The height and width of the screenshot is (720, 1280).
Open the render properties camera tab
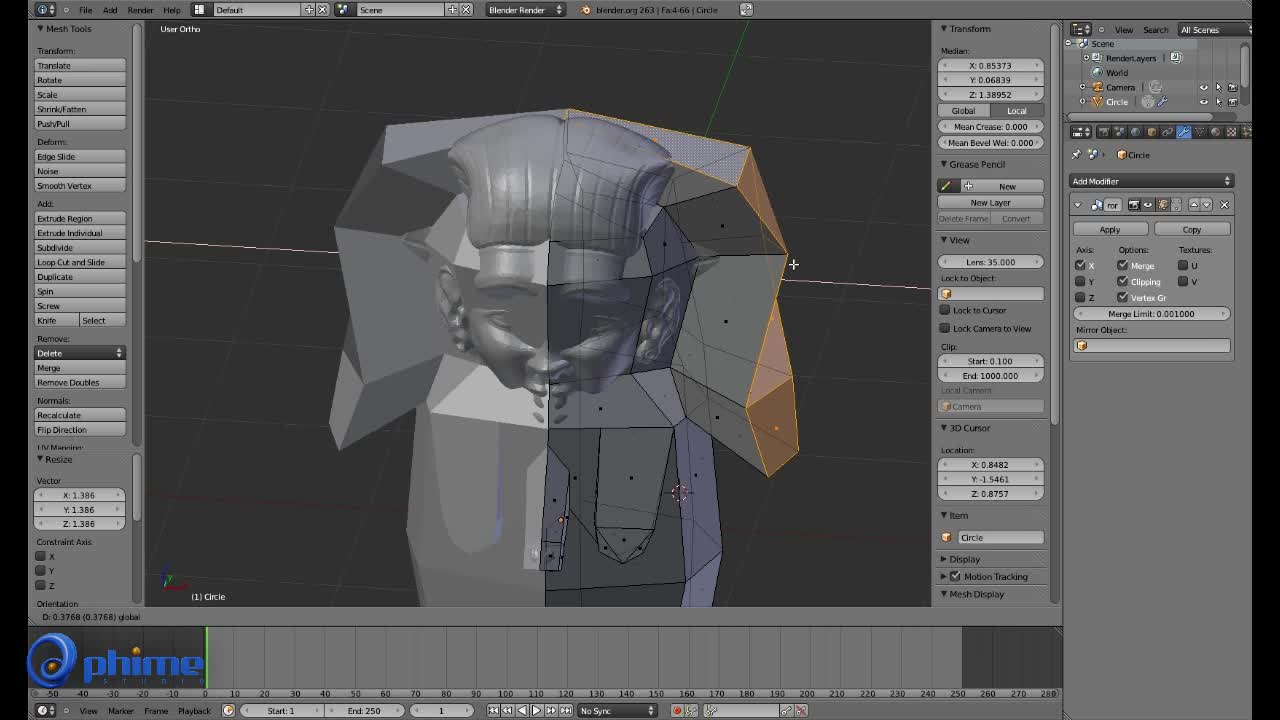pos(1103,132)
